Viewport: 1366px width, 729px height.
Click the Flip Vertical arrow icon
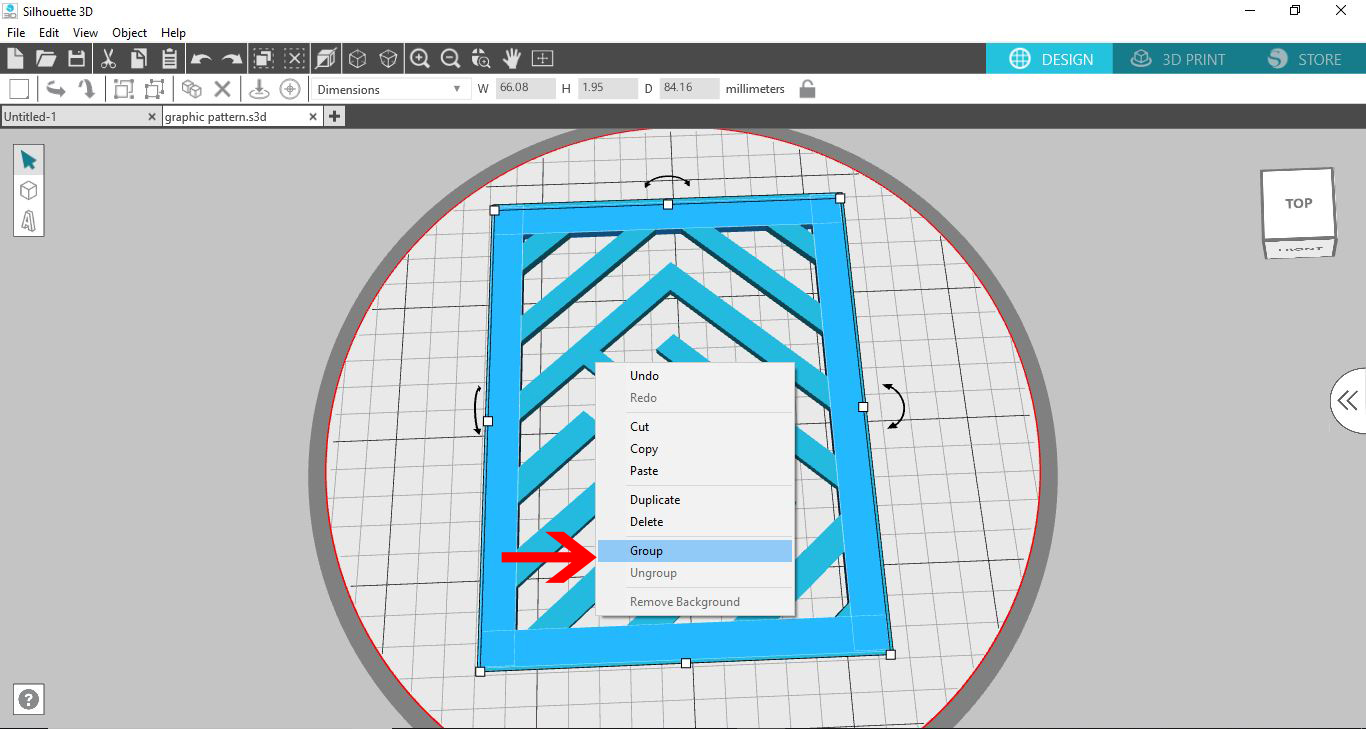[87, 89]
